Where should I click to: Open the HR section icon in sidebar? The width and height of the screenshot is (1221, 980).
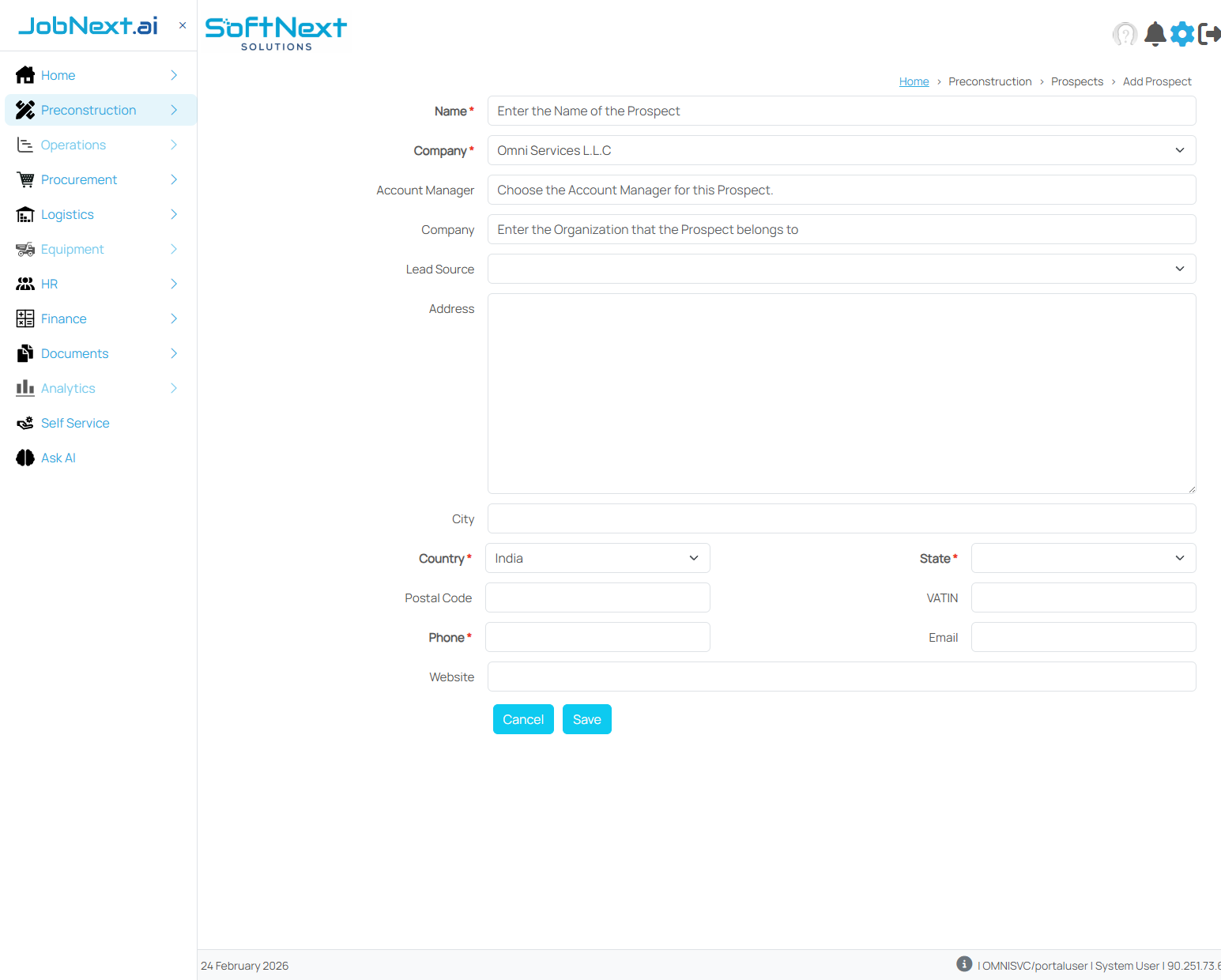pyautogui.click(x=24, y=284)
